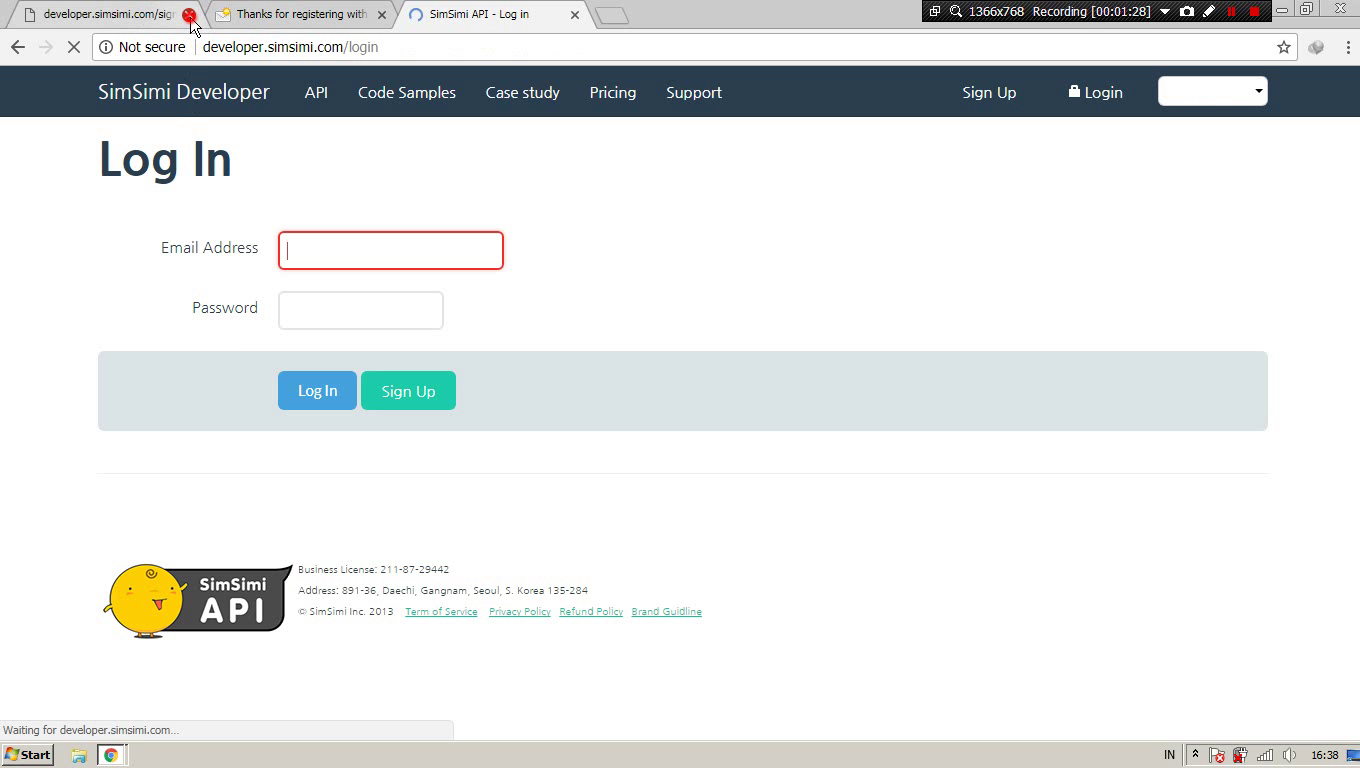This screenshot has width=1360, height=768.
Task: Open the Windows Start menu
Action: point(27,755)
